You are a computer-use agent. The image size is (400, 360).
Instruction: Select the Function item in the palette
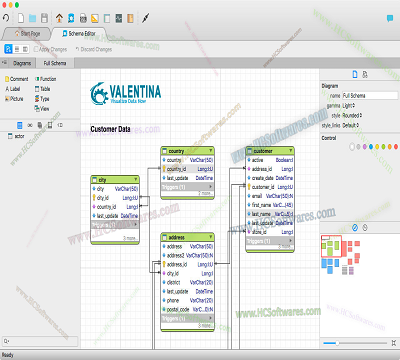[x=46, y=79]
